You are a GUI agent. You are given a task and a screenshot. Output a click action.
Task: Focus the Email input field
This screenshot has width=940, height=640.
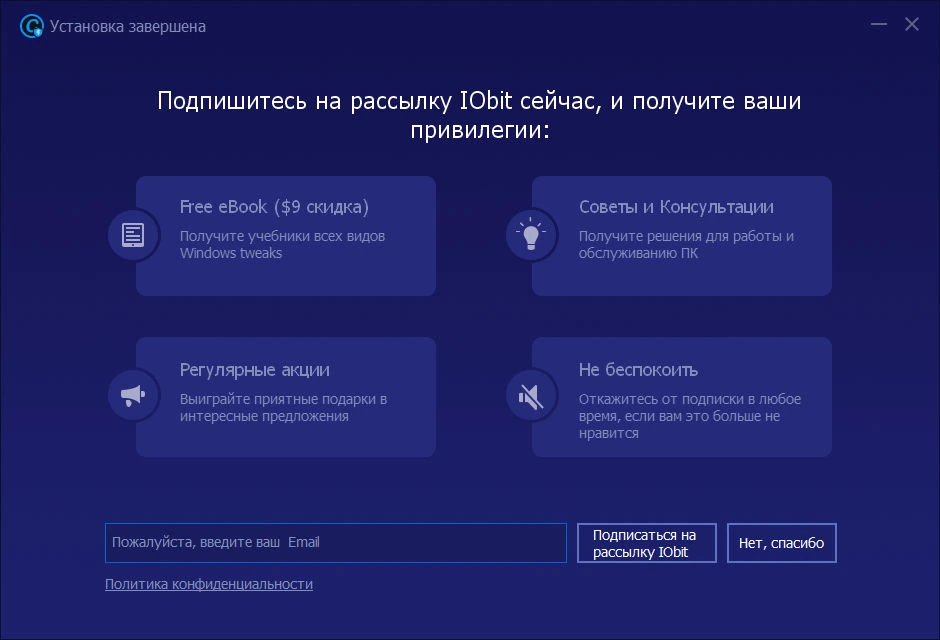pos(336,543)
